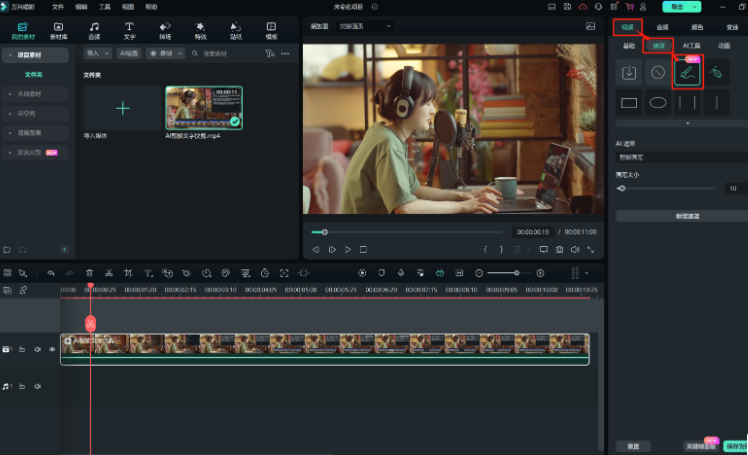Choose the ellipse mask shape
Image resolution: width=748 pixels, height=455 pixels.
coord(658,102)
